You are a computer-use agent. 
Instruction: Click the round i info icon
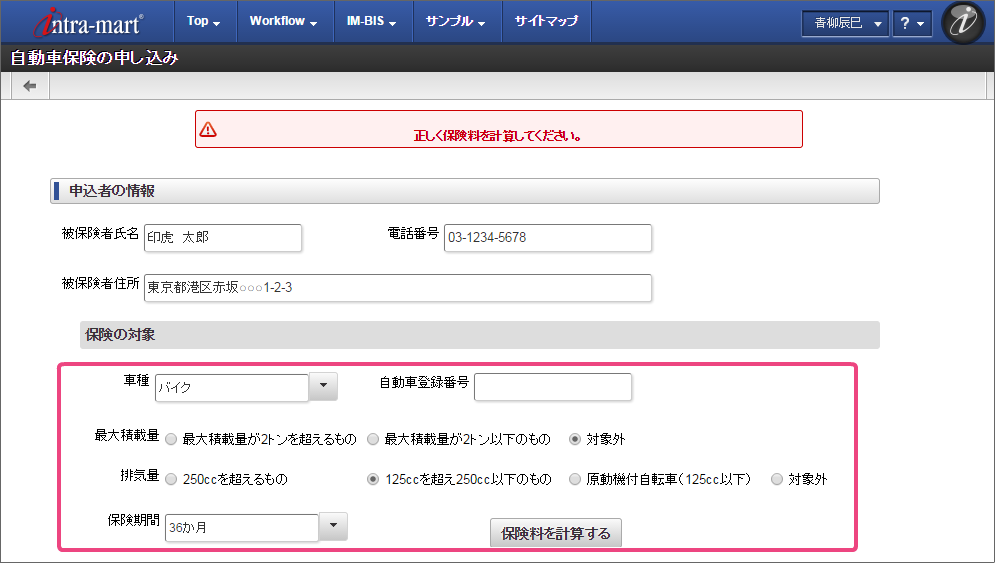tap(963, 24)
